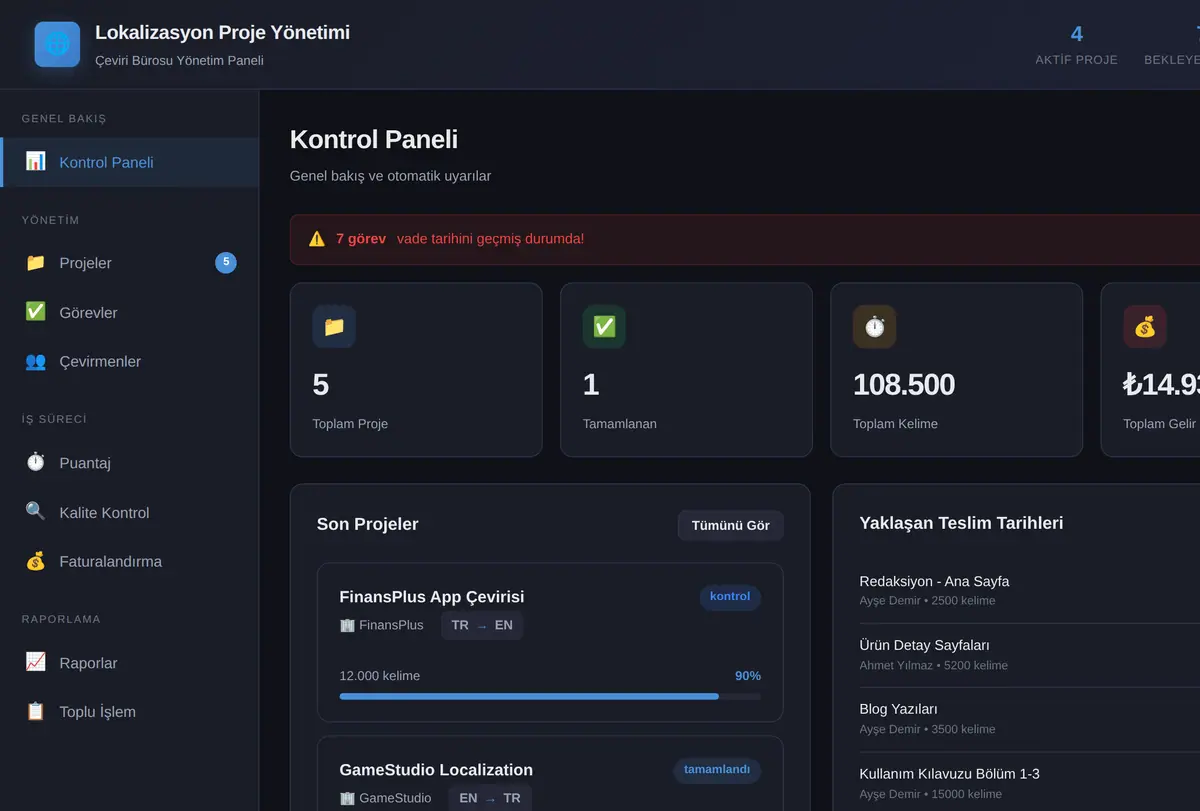Click the kontrol status tag on FinansPlus
1200x811 pixels.
point(730,597)
